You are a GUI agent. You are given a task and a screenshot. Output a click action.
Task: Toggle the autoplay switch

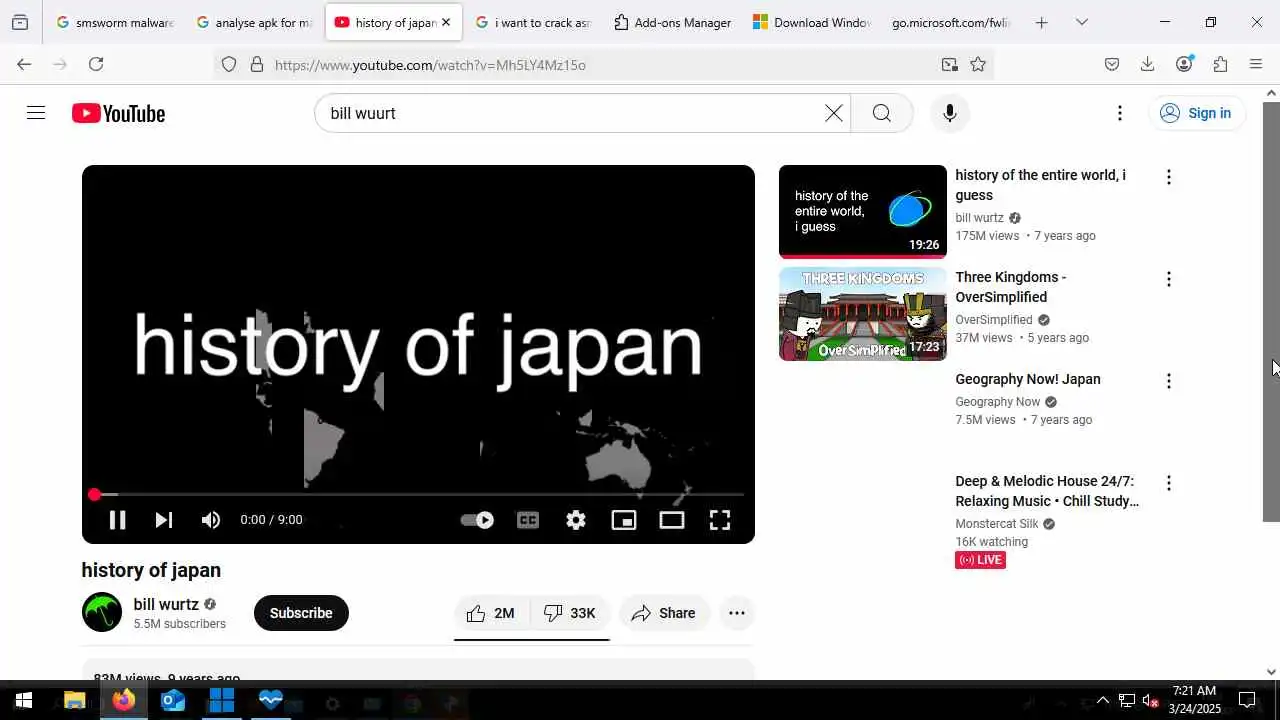pos(477,520)
